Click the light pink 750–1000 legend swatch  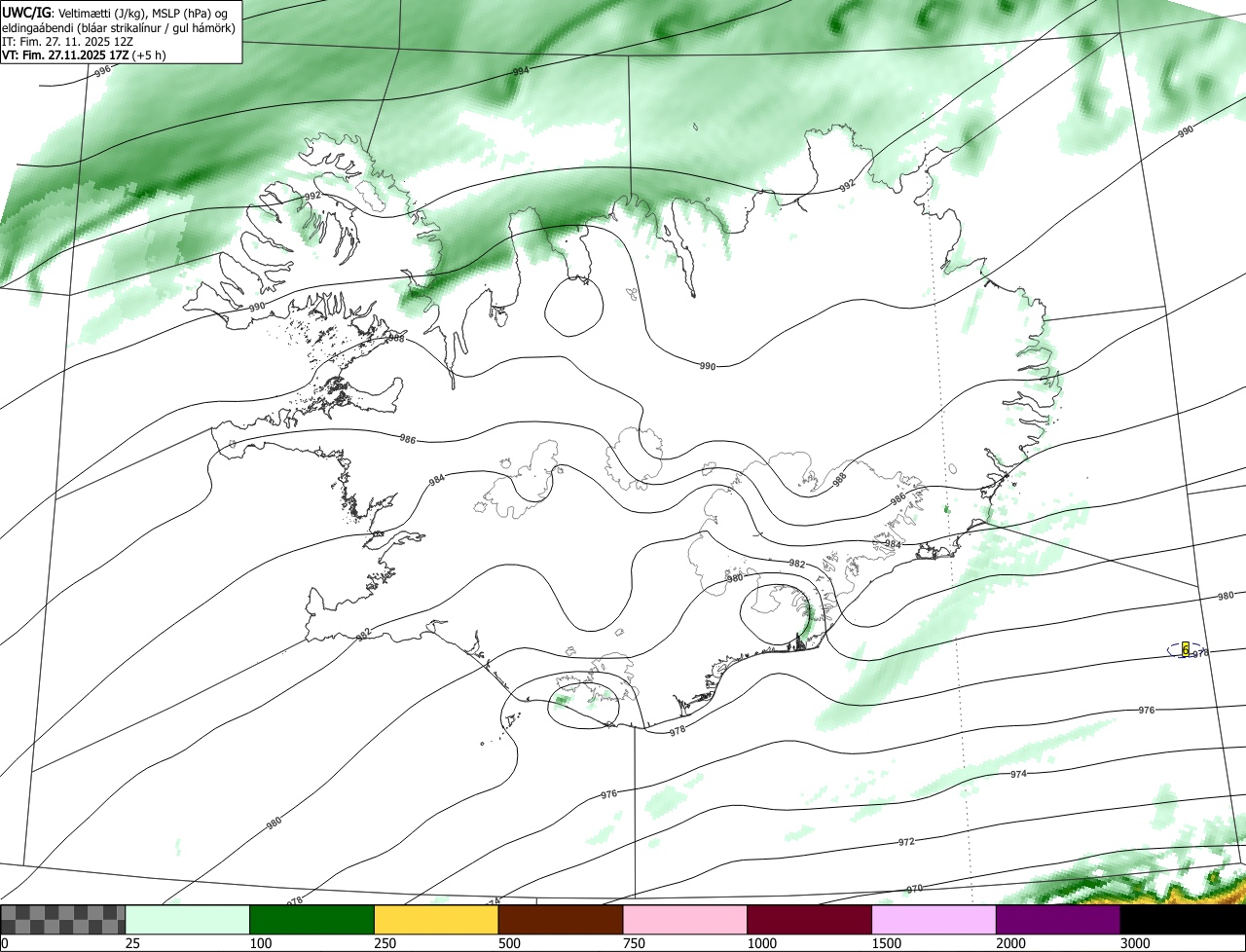685,920
